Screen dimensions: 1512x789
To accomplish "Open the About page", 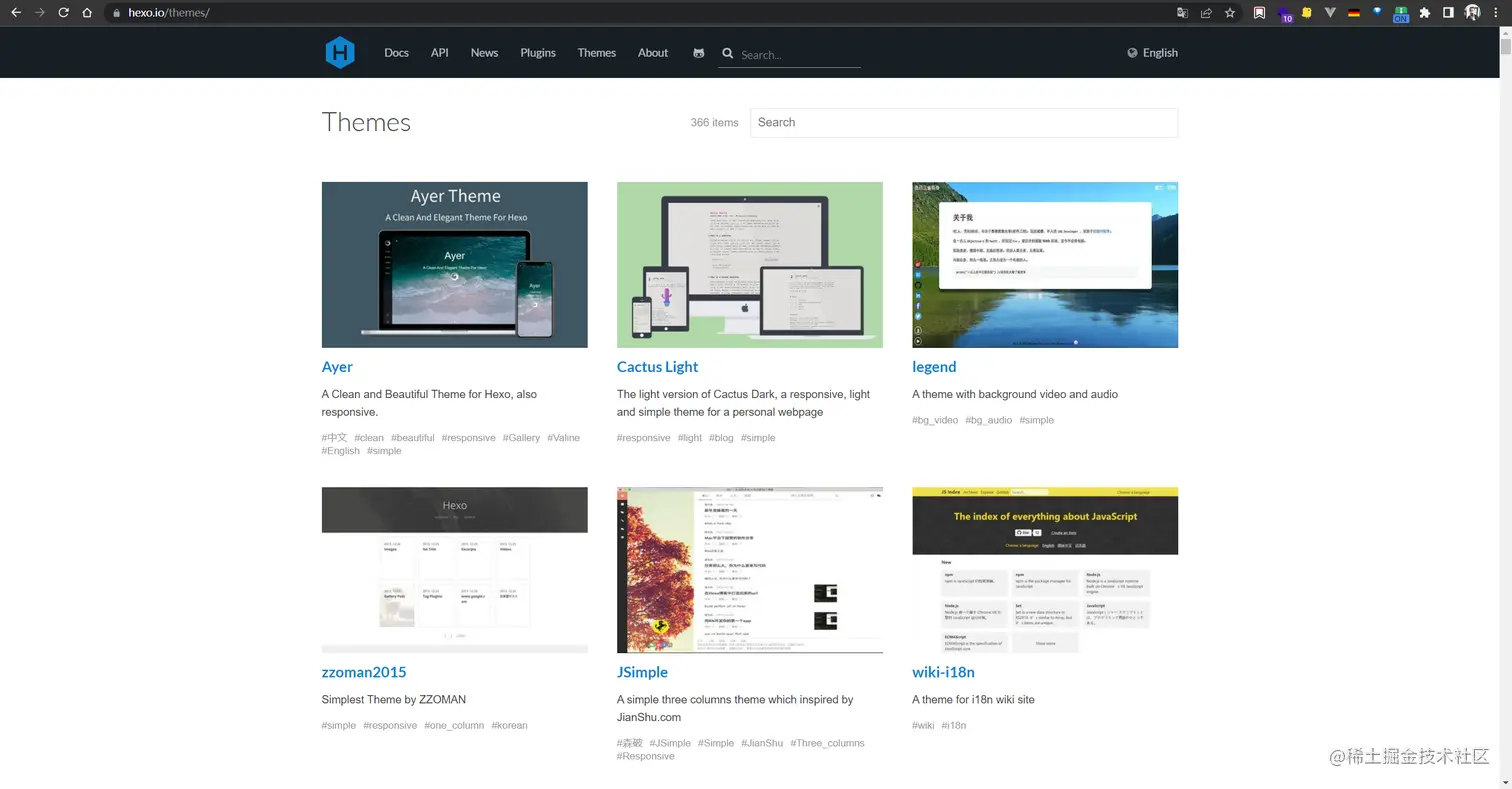I will point(653,53).
